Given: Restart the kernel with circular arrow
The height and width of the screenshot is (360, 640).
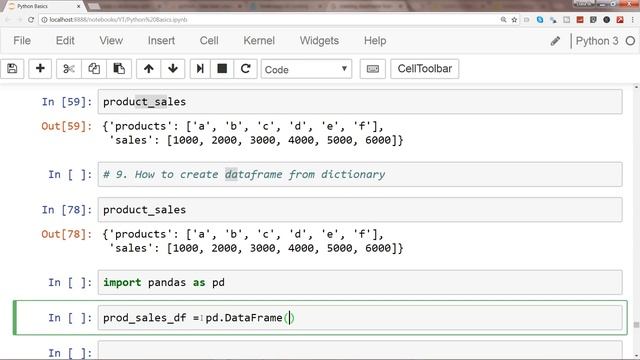Looking at the screenshot, I should pyautogui.click(x=245, y=69).
